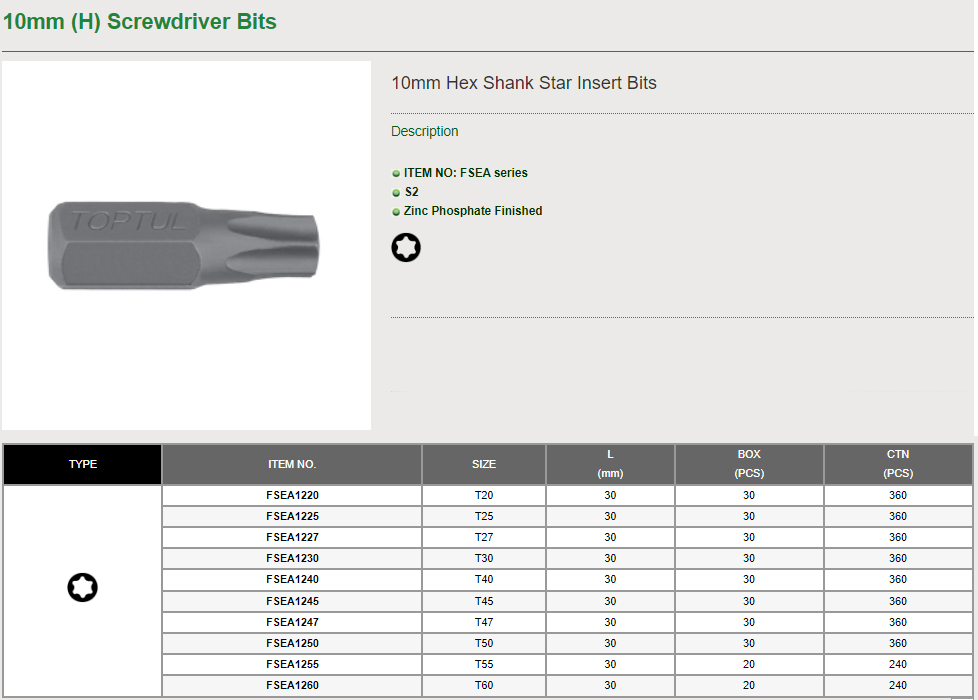Select the ITEM NO: FSEA series text
The width and height of the screenshot is (978, 700).
pyautogui.click(x=465, y=173)
